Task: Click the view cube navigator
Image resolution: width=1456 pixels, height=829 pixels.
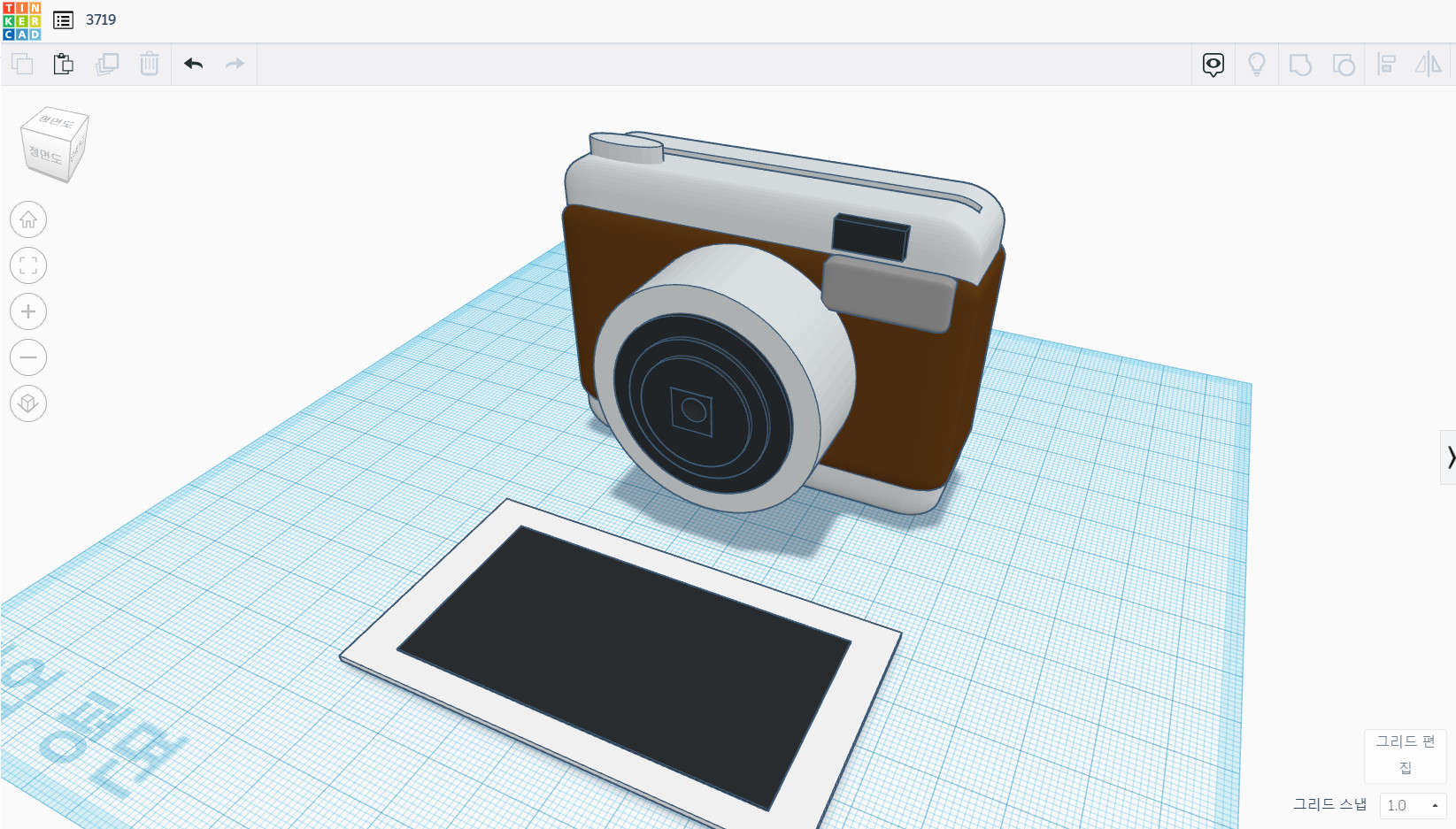Action: pos(54,144)
